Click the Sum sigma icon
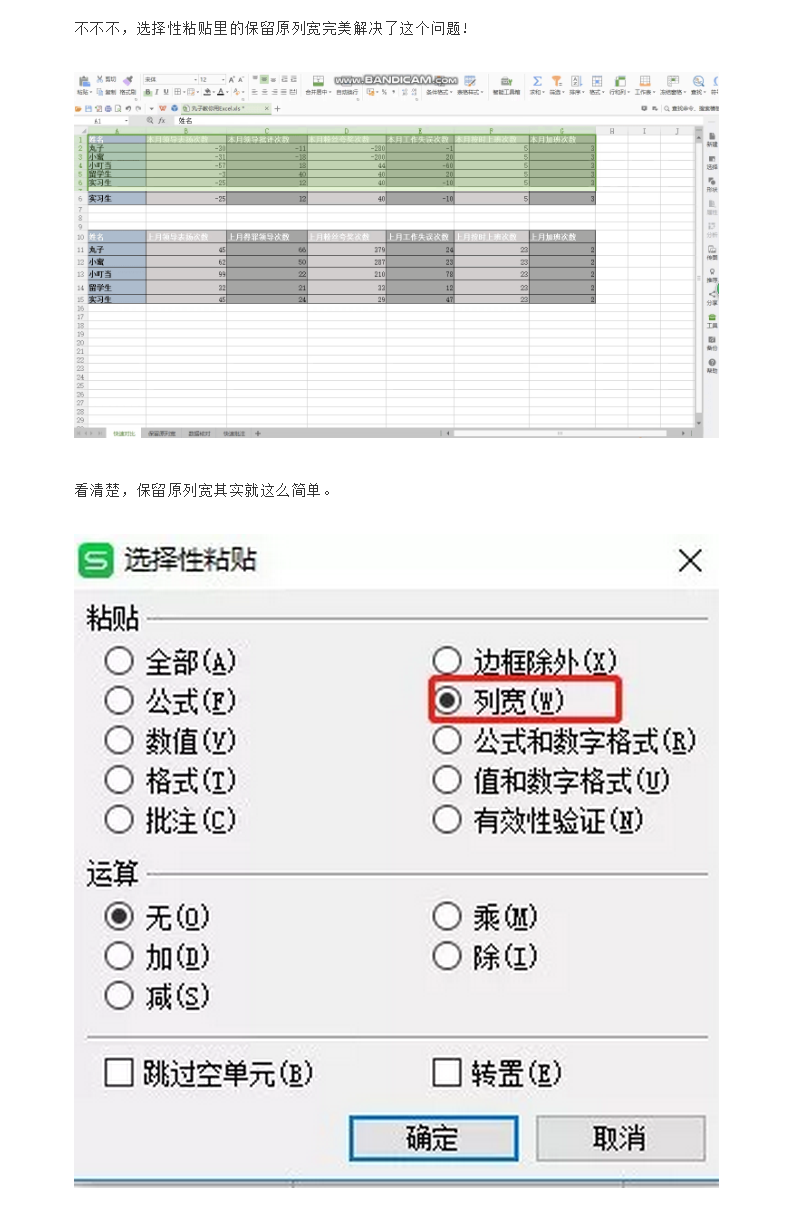Screen dimensions: 798x1208 click(x=537, y=81)
